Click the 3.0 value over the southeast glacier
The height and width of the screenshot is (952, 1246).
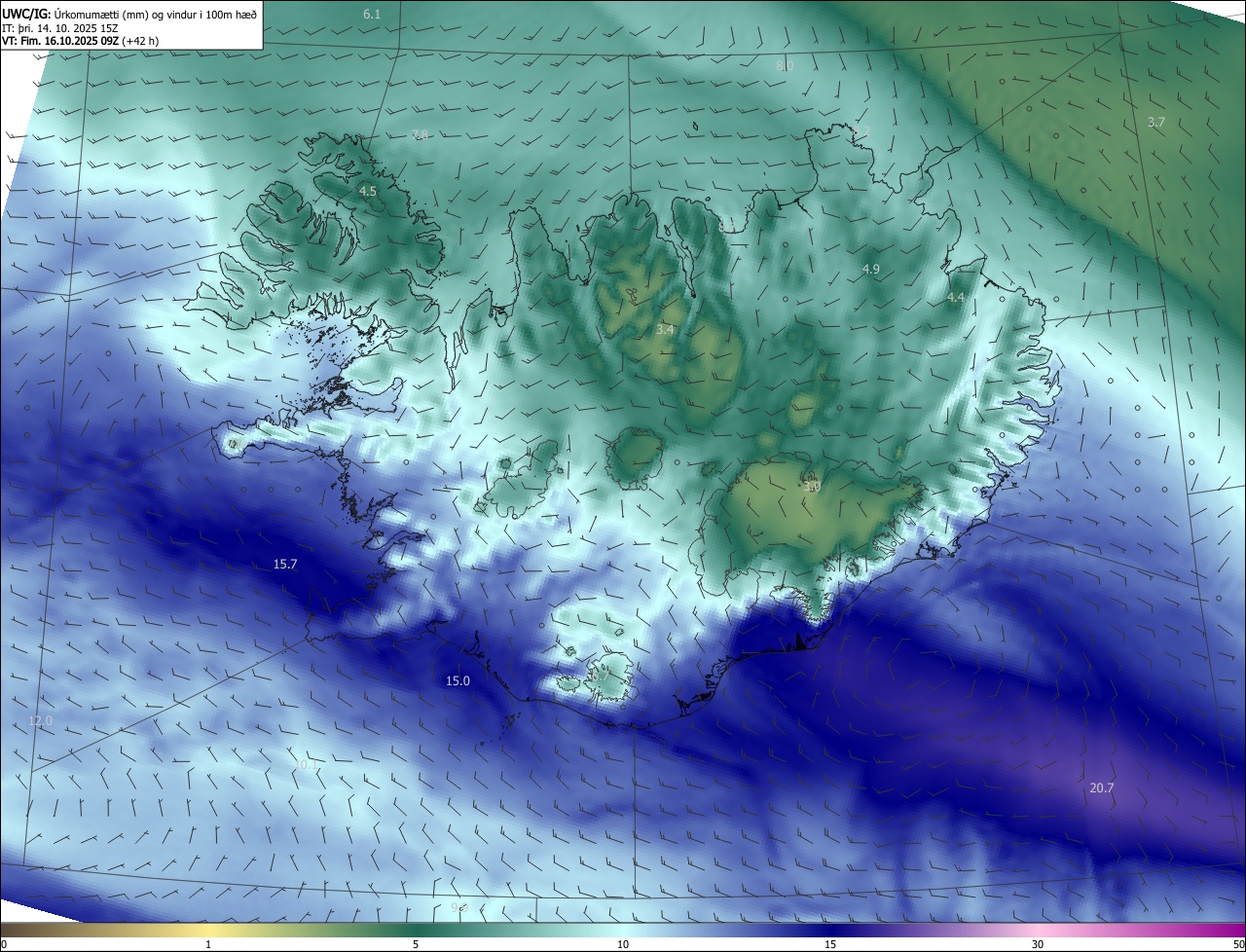click(x=812, y=487)
